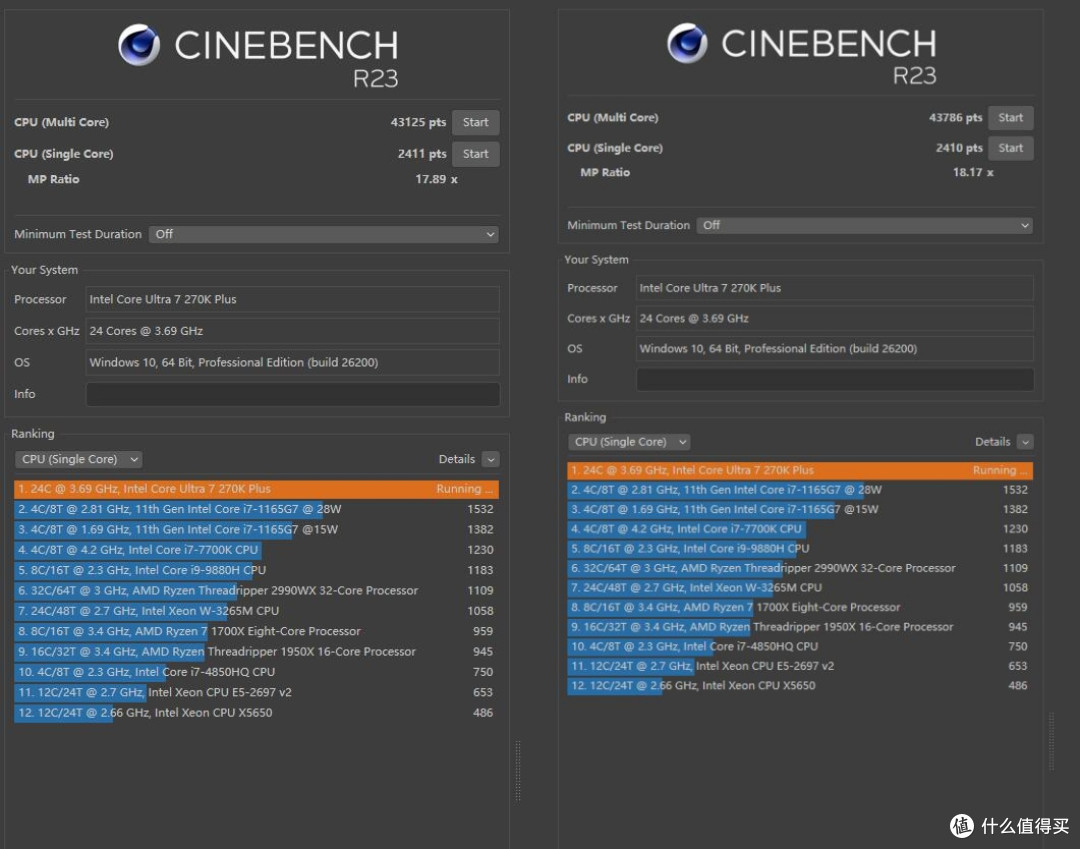Click the OS field in the left window
The height and width of the screenshot is (849, 1080).
293,362
